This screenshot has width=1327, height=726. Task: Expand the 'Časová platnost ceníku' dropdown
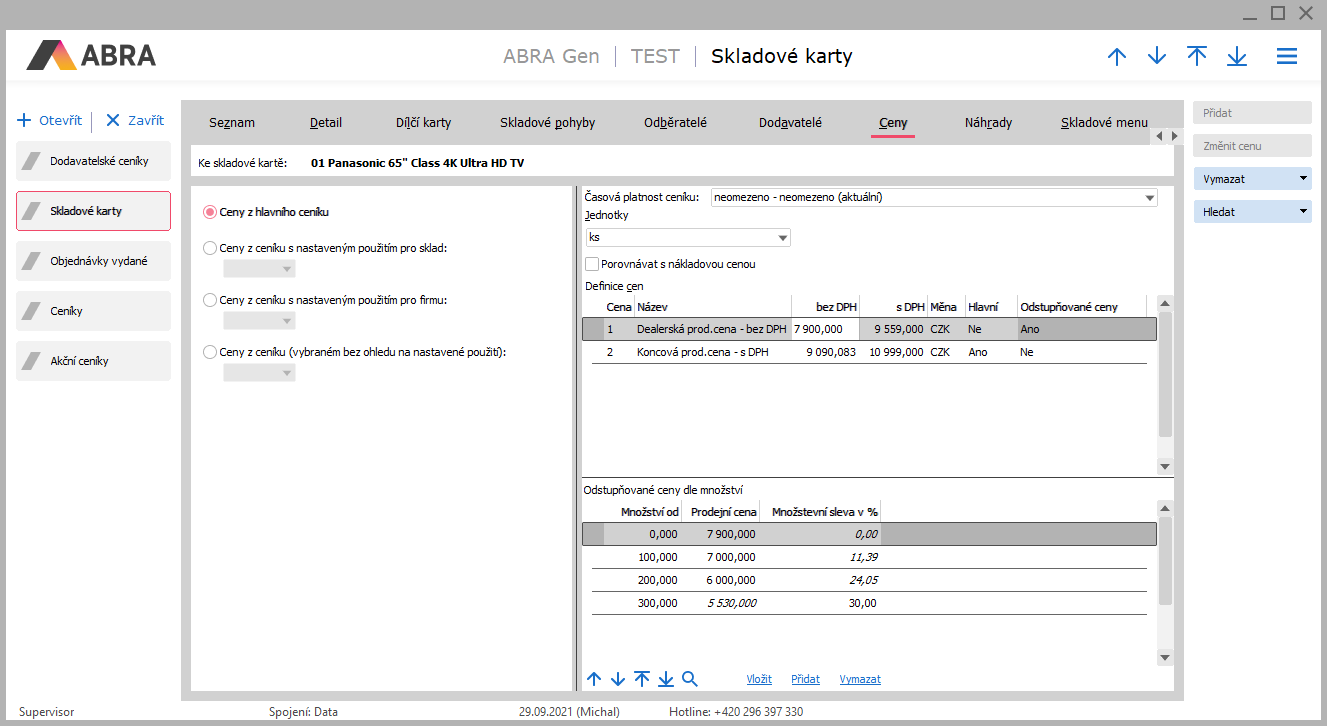(1147, 198)
